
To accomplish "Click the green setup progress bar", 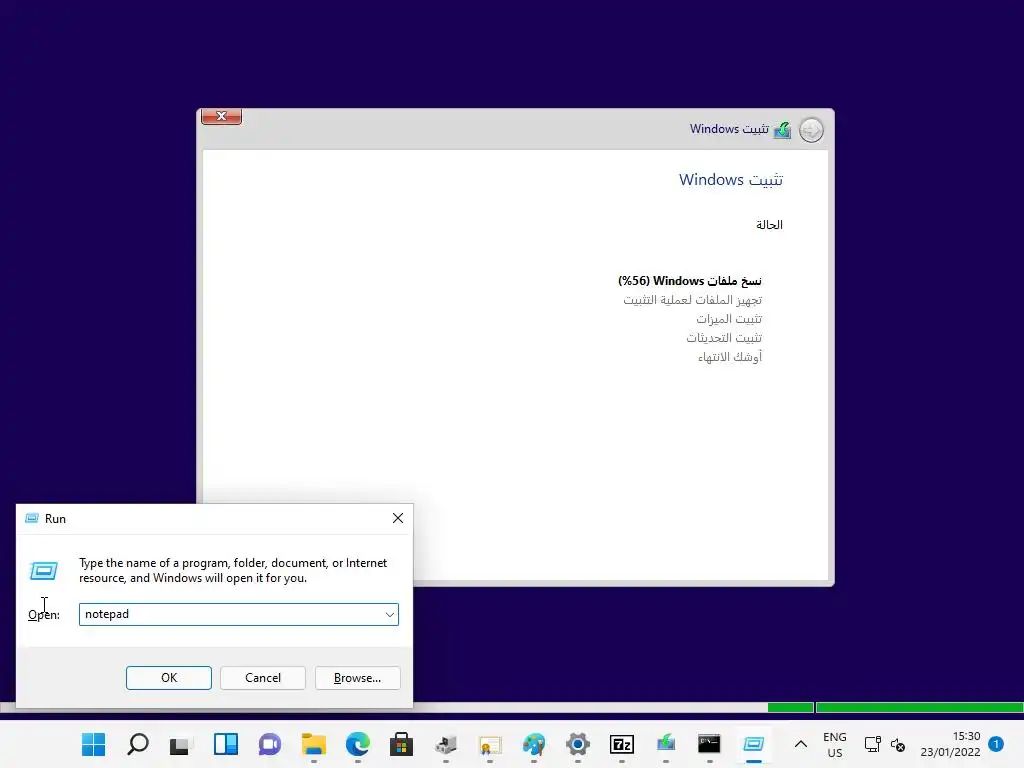I will click(x=895, y=707).
